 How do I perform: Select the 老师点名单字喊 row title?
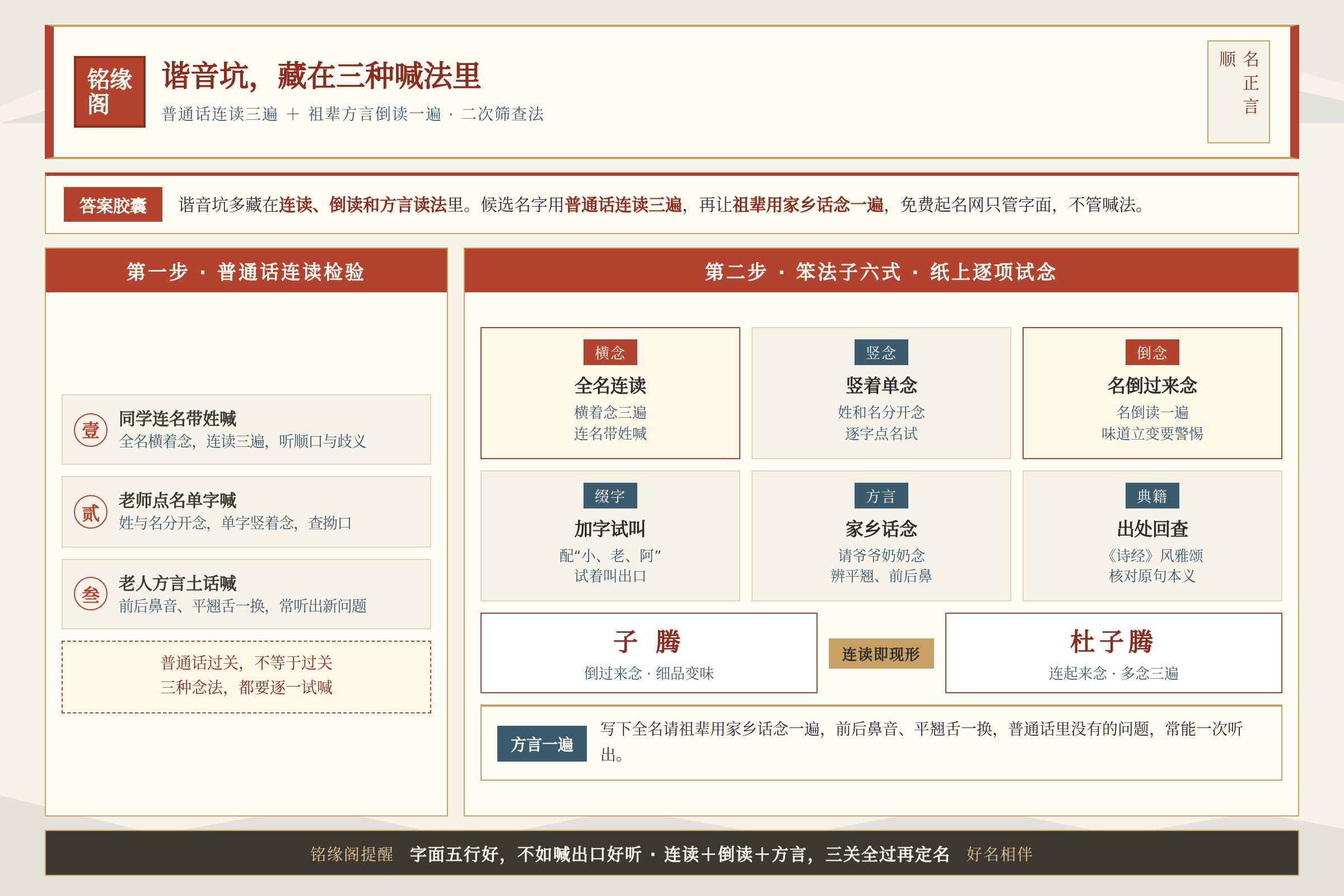pos(178,500)
